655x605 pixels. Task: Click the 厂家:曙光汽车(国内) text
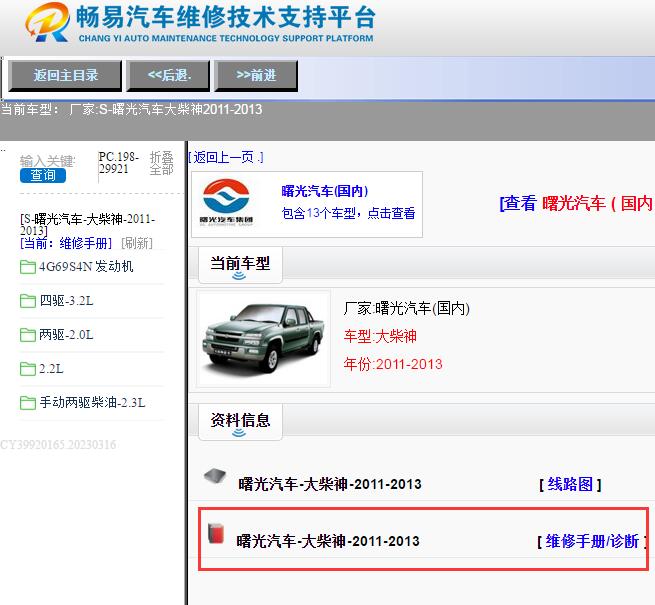tap(406, 308)
